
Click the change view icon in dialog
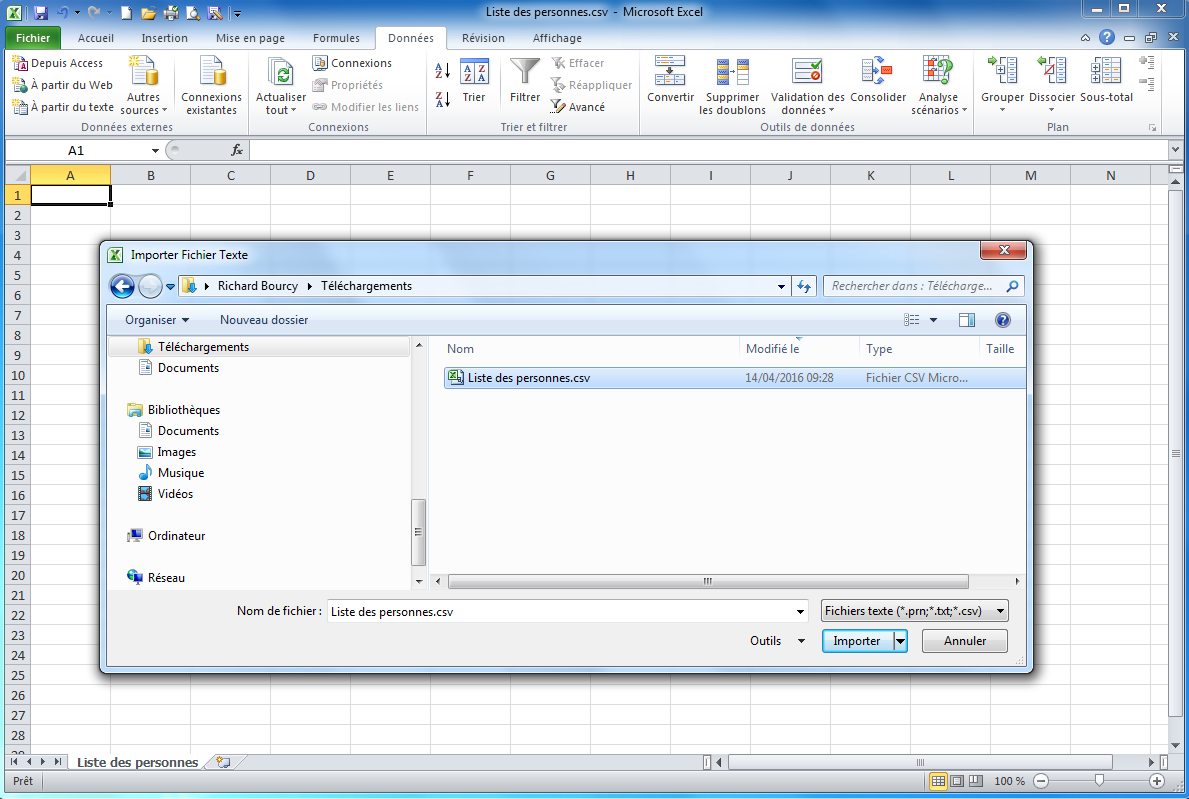911,320
